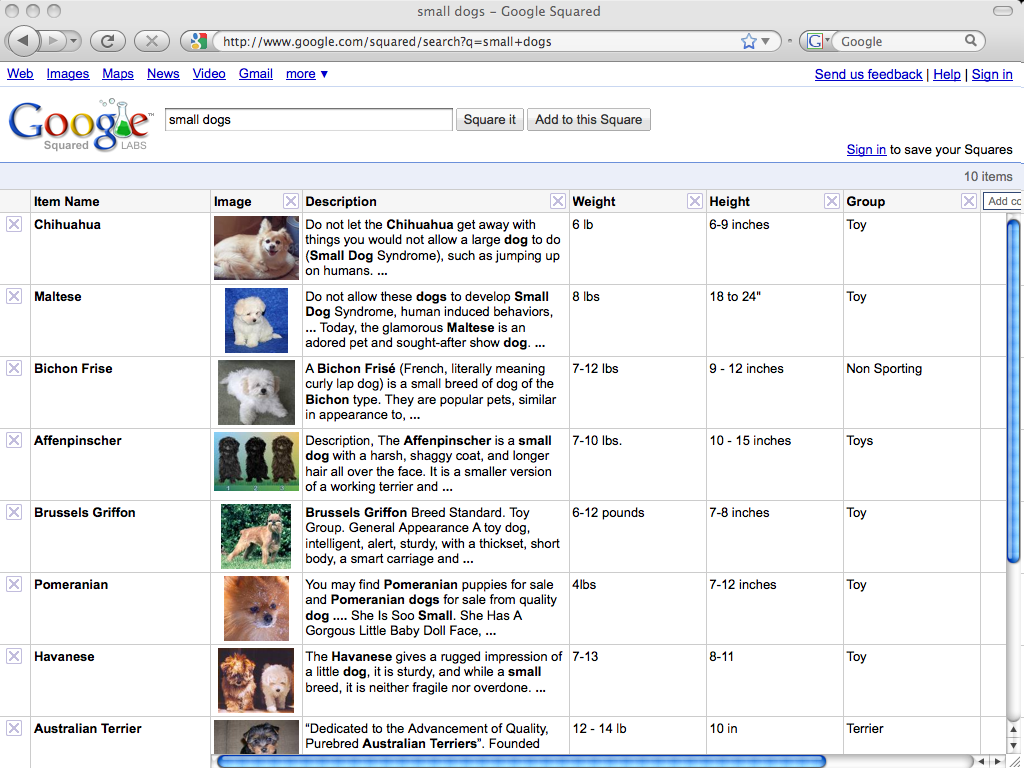Remove the Chihuahua row
Viewport: 1024px width, 768px height.
click(14, 225)
